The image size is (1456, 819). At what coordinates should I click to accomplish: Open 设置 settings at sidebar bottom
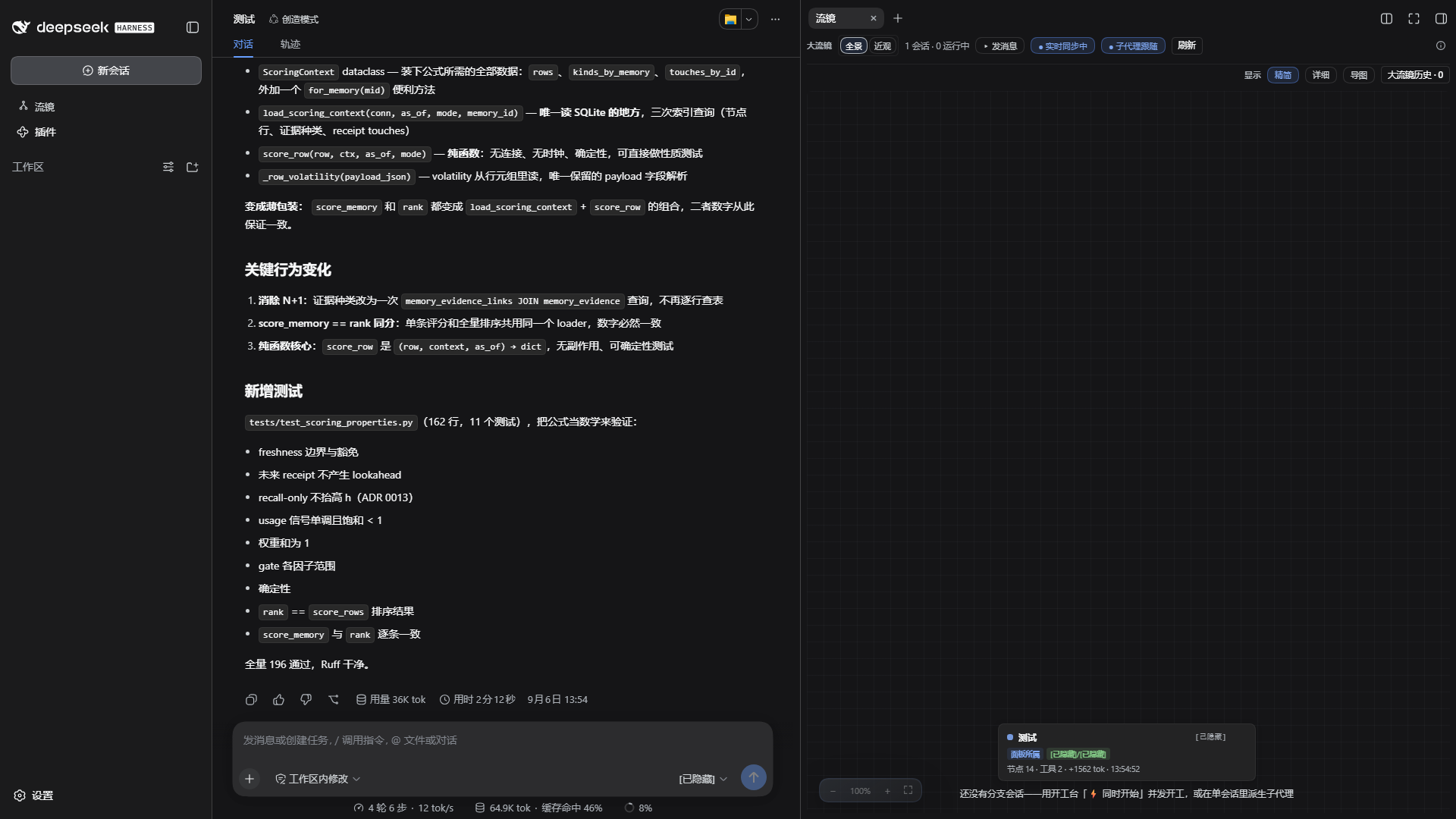point(34,795)
